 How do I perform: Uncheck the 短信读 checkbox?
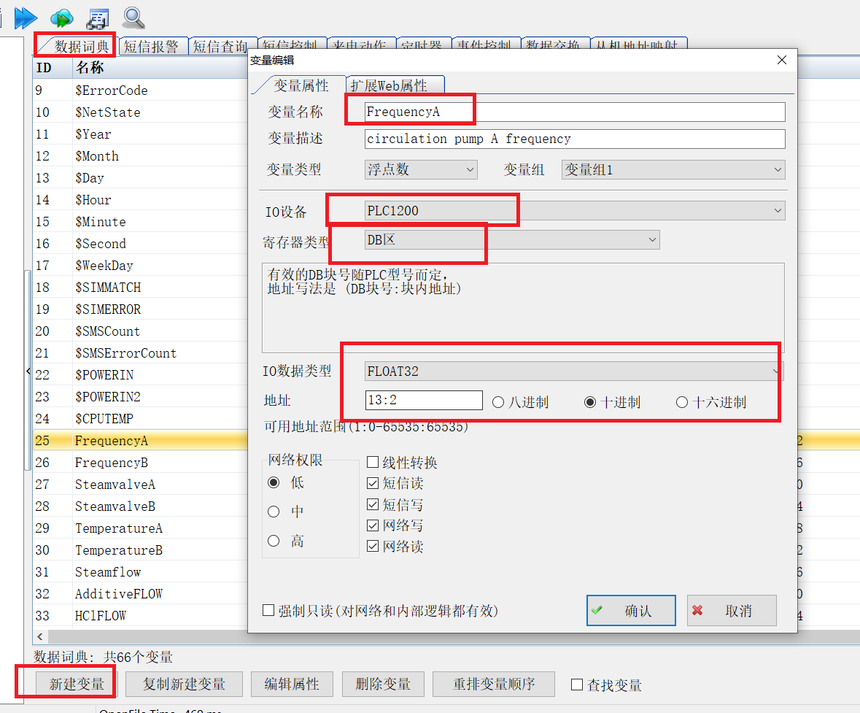(373, 484)
